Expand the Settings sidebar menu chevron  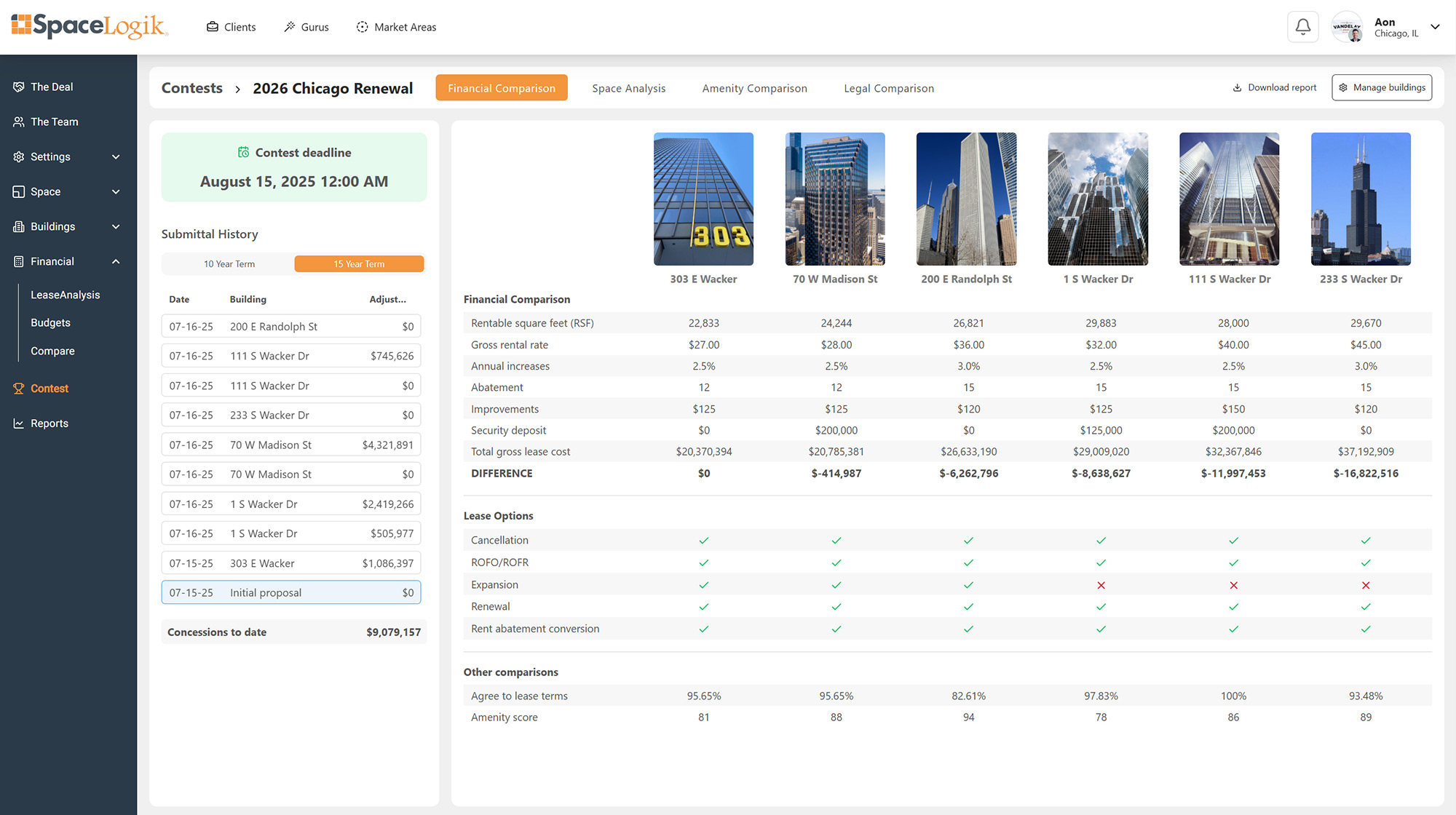click(116, 156)
